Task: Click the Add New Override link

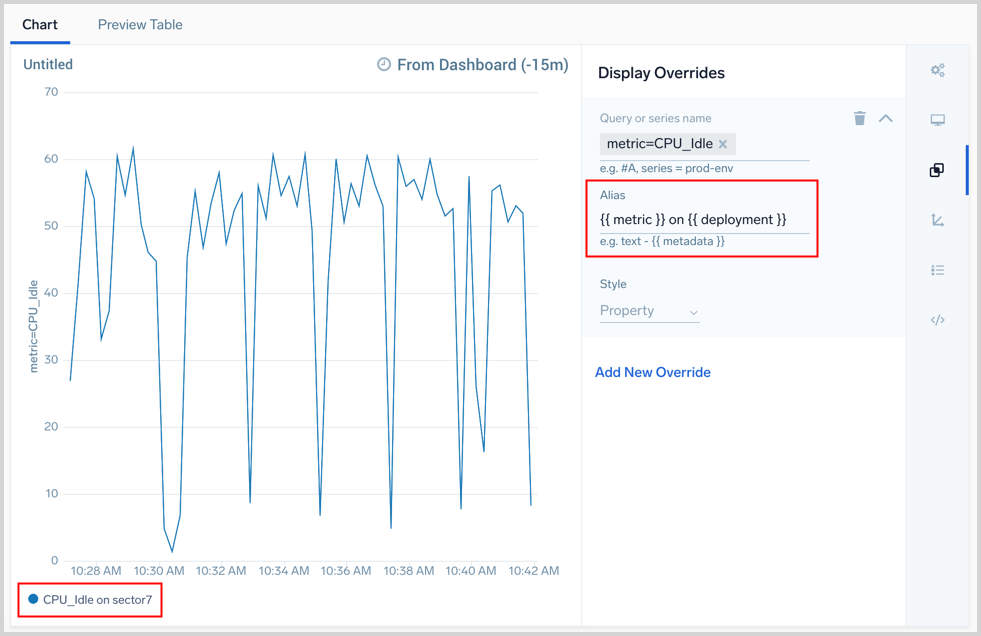Action: pyautogui.click(x=652, y=372)
